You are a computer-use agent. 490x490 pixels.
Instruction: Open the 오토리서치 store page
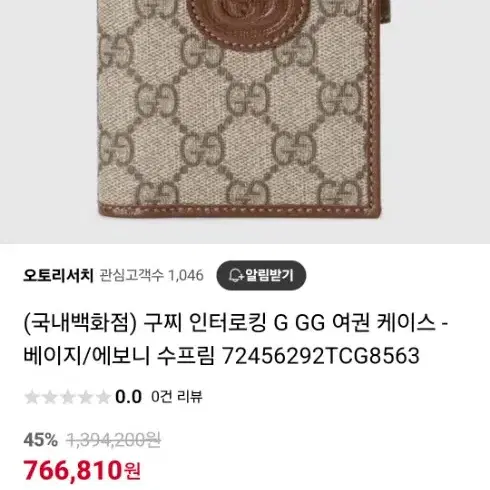point(58,275)
